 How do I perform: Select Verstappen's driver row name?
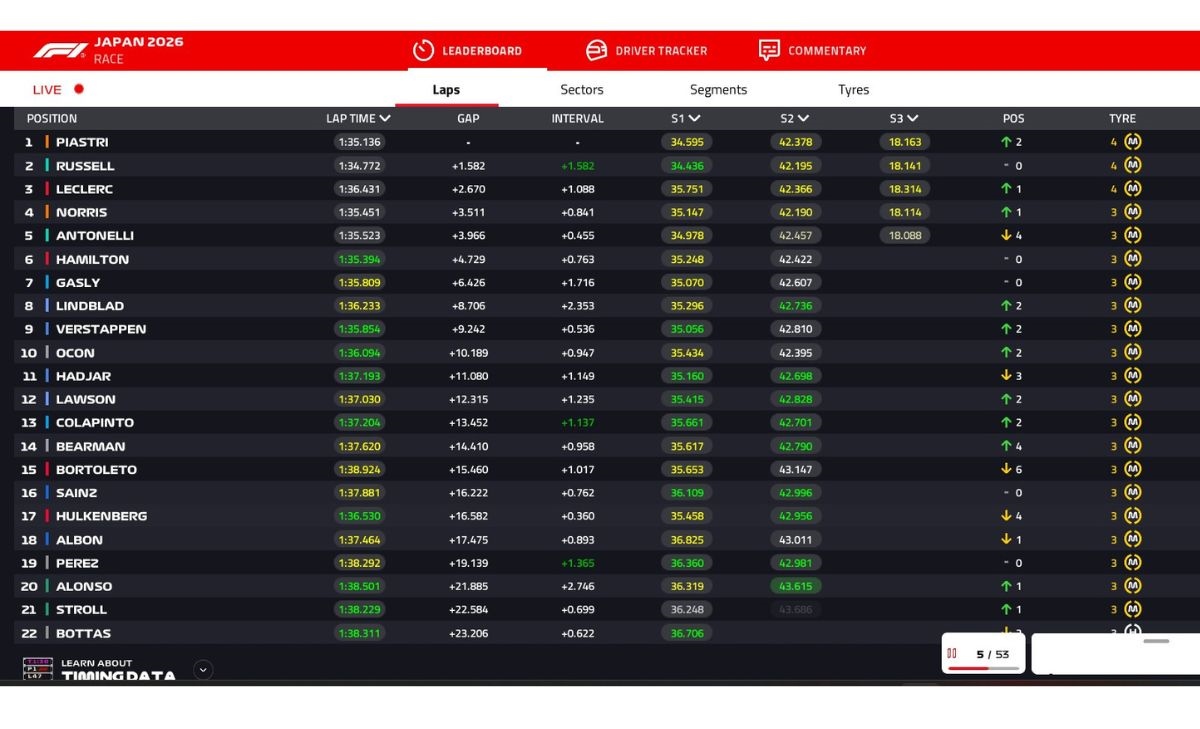(101, 329)
